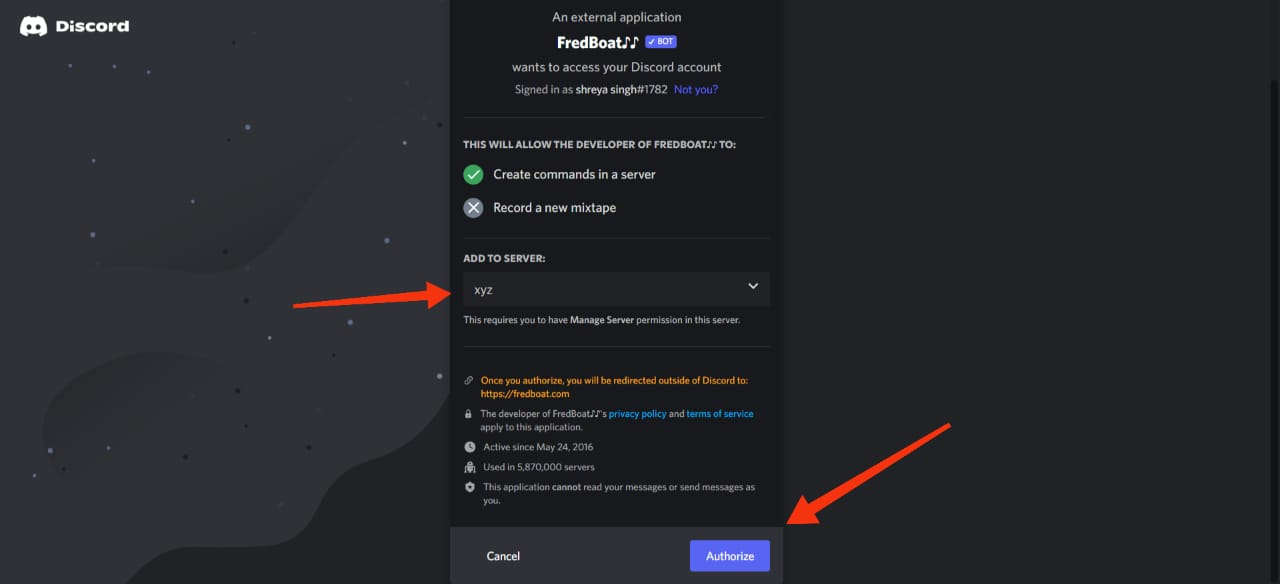
Task: Click the FredBoat application name heading
Action: [598, 42]
